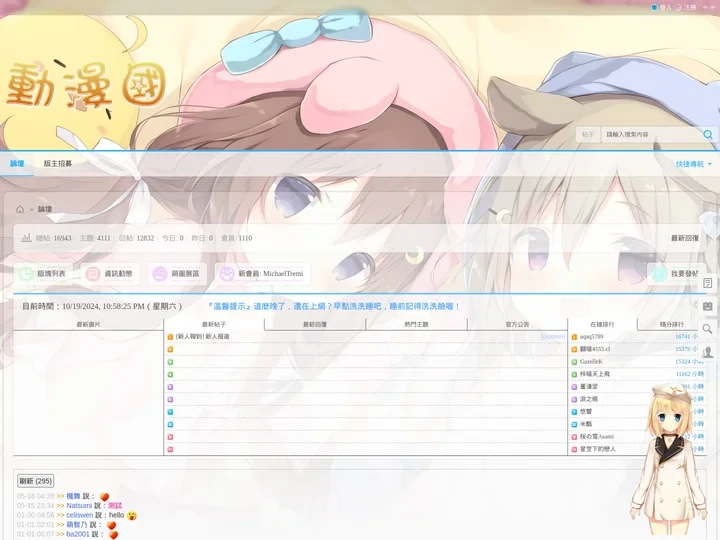Open 版主招募 navigation menu item
This screenshot has width=720, height=540.
coord(58,163)
